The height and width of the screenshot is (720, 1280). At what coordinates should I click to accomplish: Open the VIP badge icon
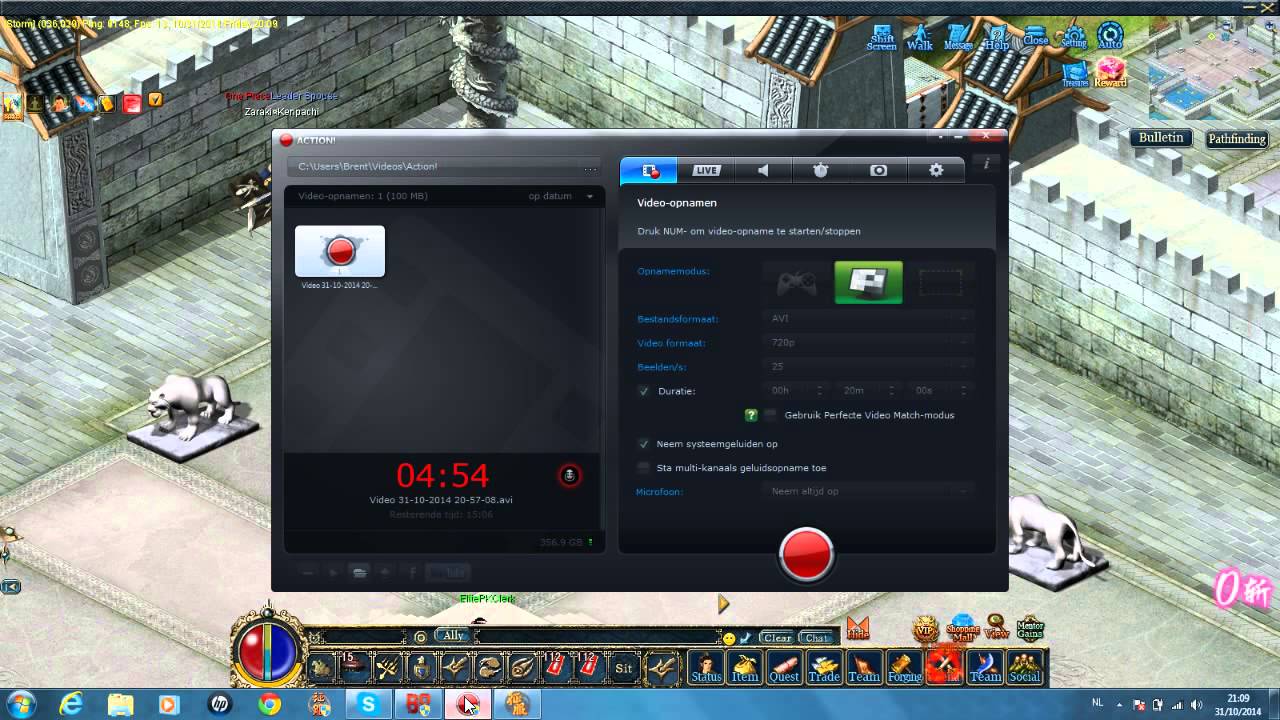(925, 629)
